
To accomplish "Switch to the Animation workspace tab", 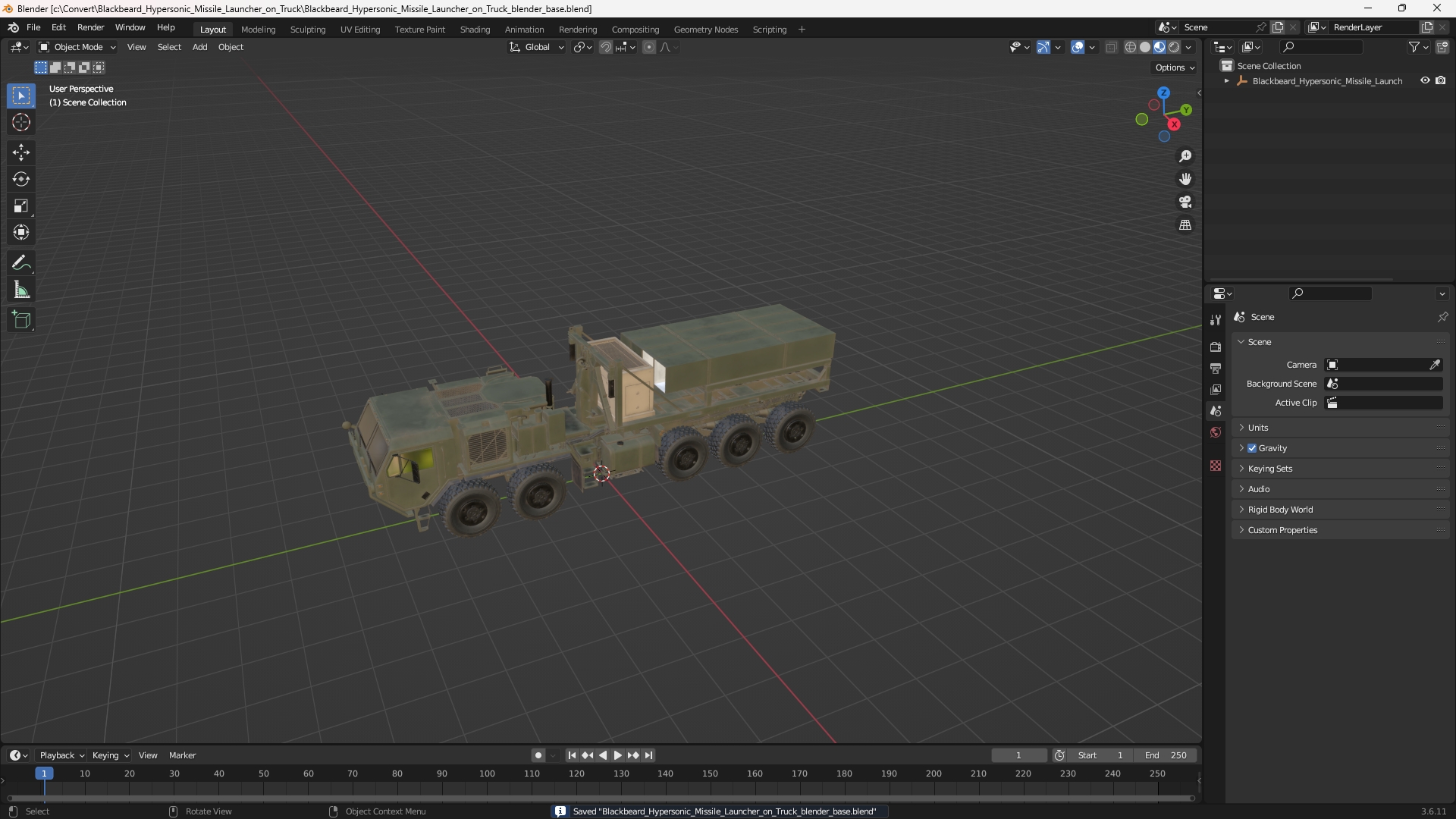I will 524,30.
